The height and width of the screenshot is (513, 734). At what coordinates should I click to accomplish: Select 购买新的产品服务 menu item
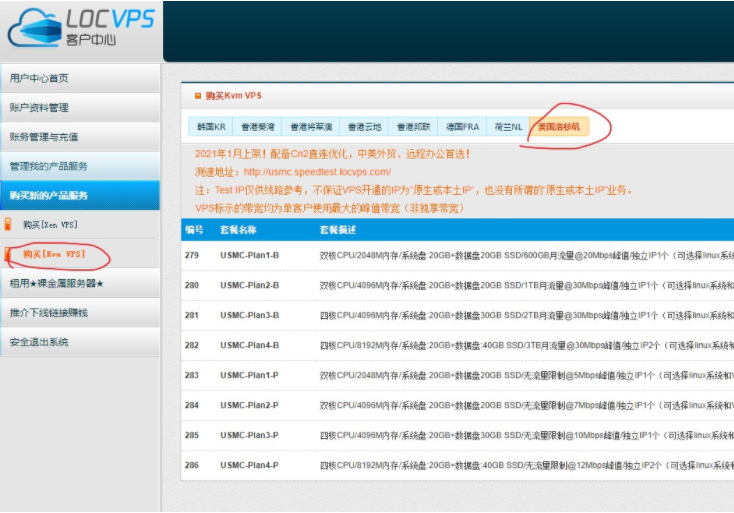click(80, 195)
